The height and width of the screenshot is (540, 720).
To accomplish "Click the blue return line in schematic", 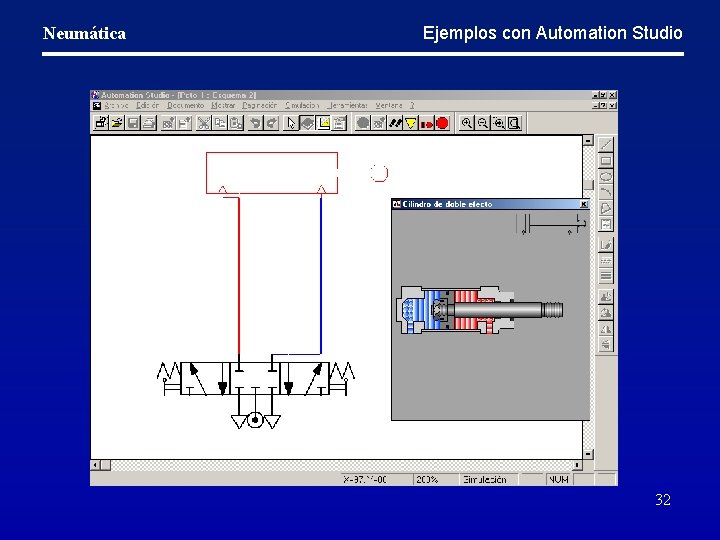I will tap(321, 275).
